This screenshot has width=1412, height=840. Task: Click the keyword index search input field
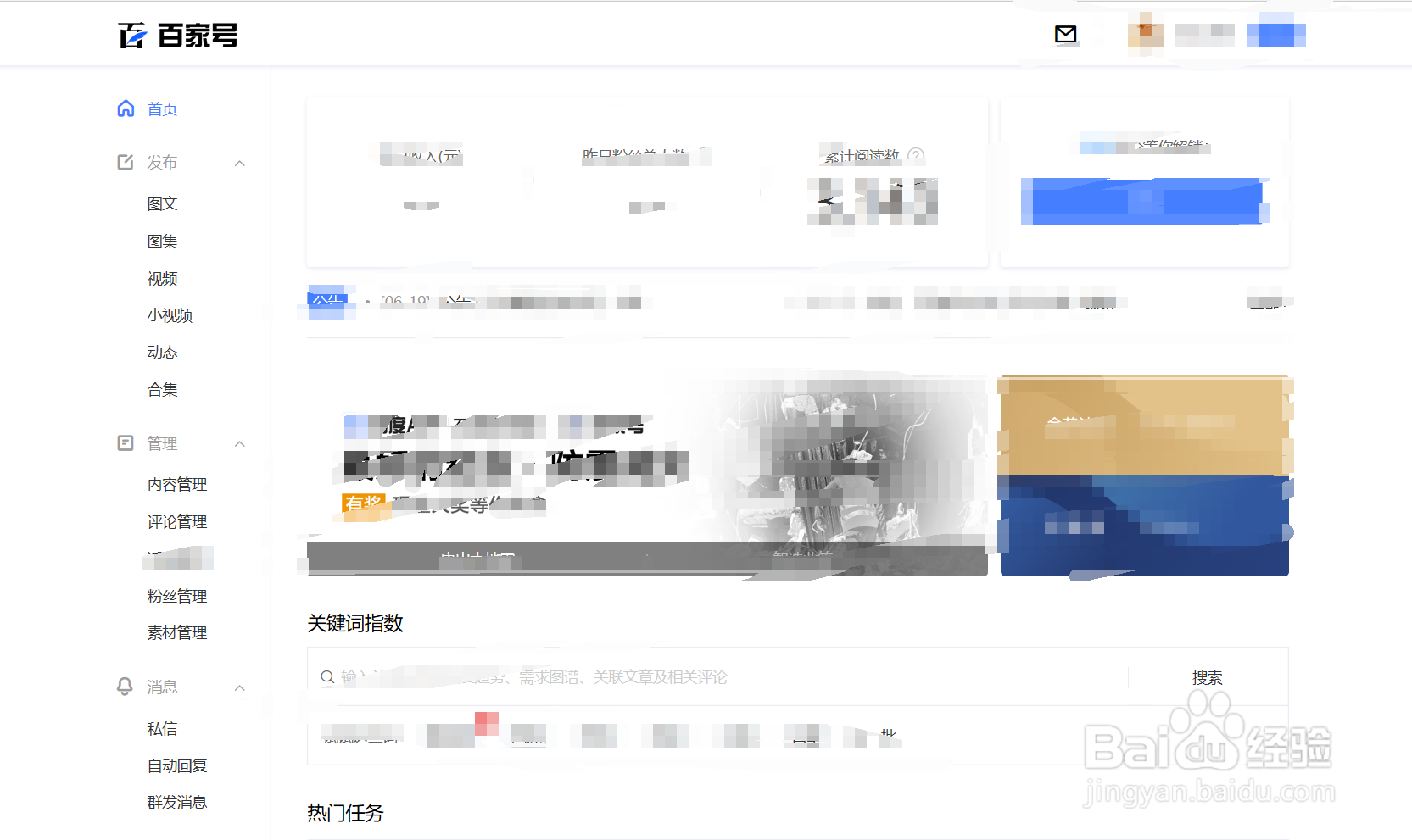click(678, 677)
